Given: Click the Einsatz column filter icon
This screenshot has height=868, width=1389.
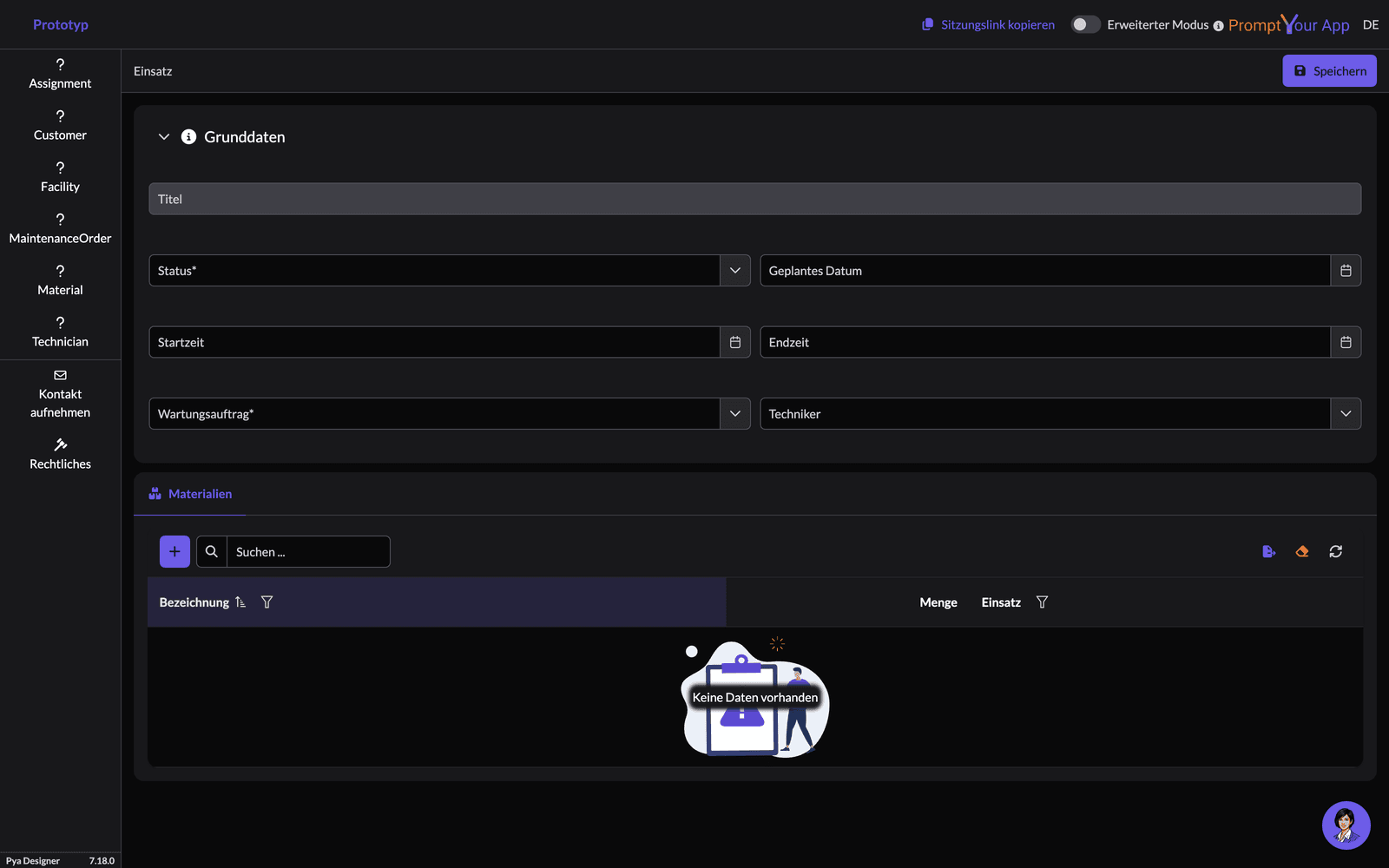Looking at the screenshot, I should pyautogui.click(x=1043, y=602).
